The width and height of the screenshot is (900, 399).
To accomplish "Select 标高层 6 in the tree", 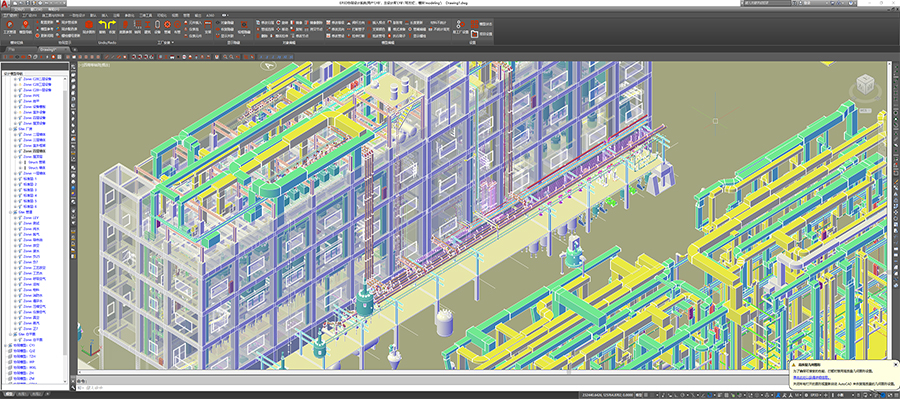I will point(31,206).
